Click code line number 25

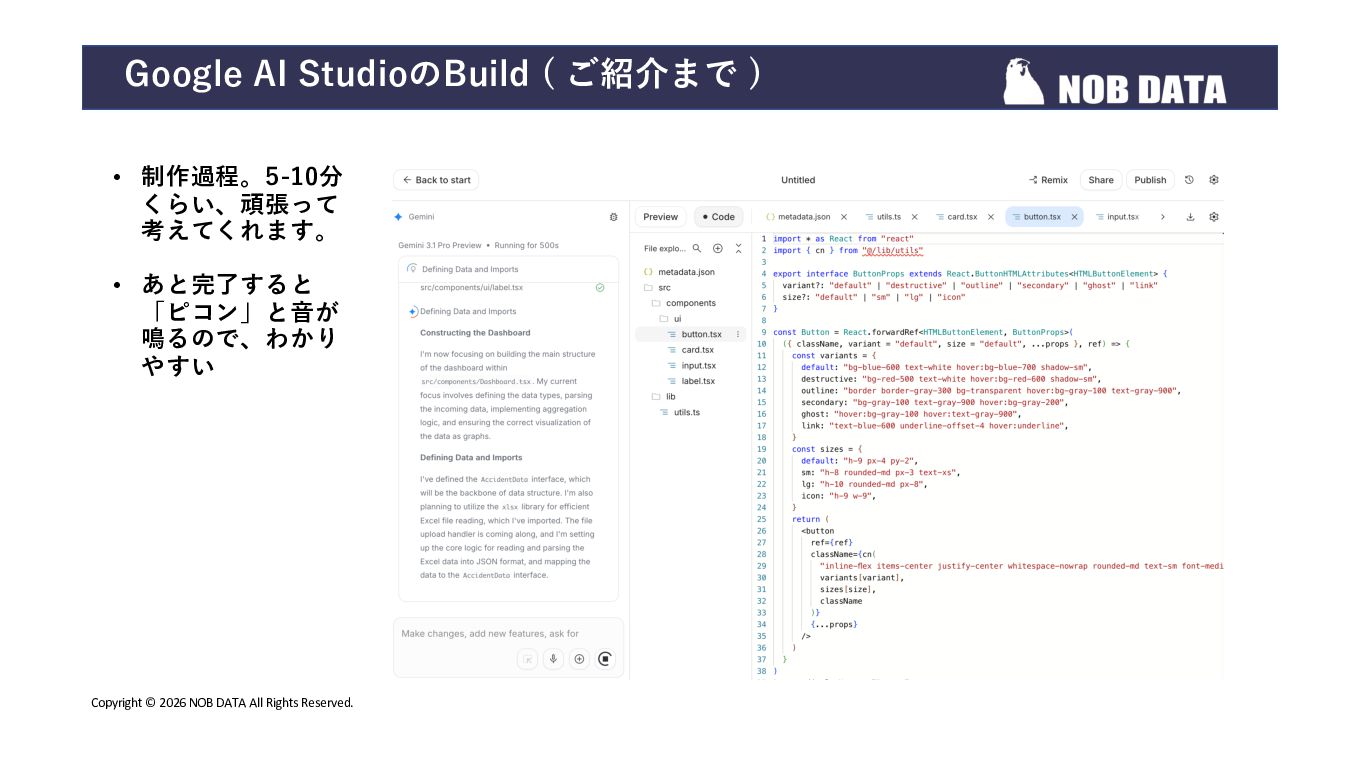(x=762, y=519)
